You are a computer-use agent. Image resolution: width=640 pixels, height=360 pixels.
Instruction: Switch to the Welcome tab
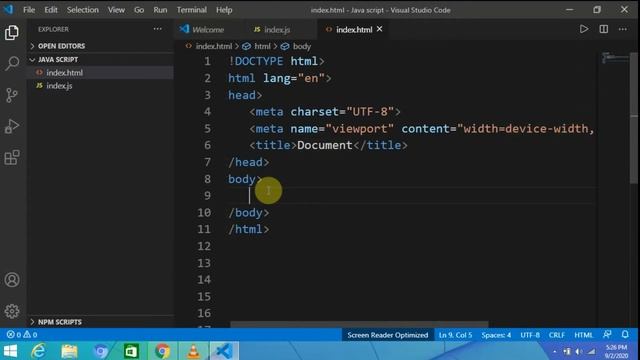click(208, 29)
